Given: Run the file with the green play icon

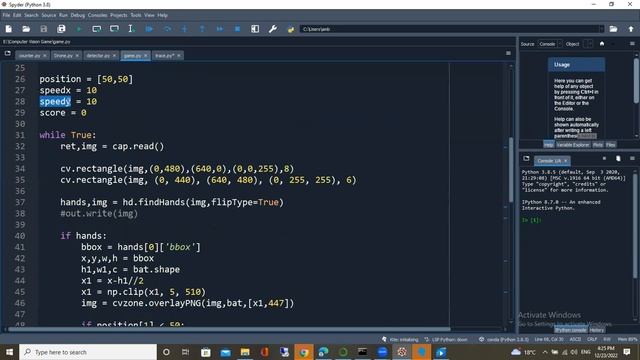Looking at the screenshot, I should (79, 29).
